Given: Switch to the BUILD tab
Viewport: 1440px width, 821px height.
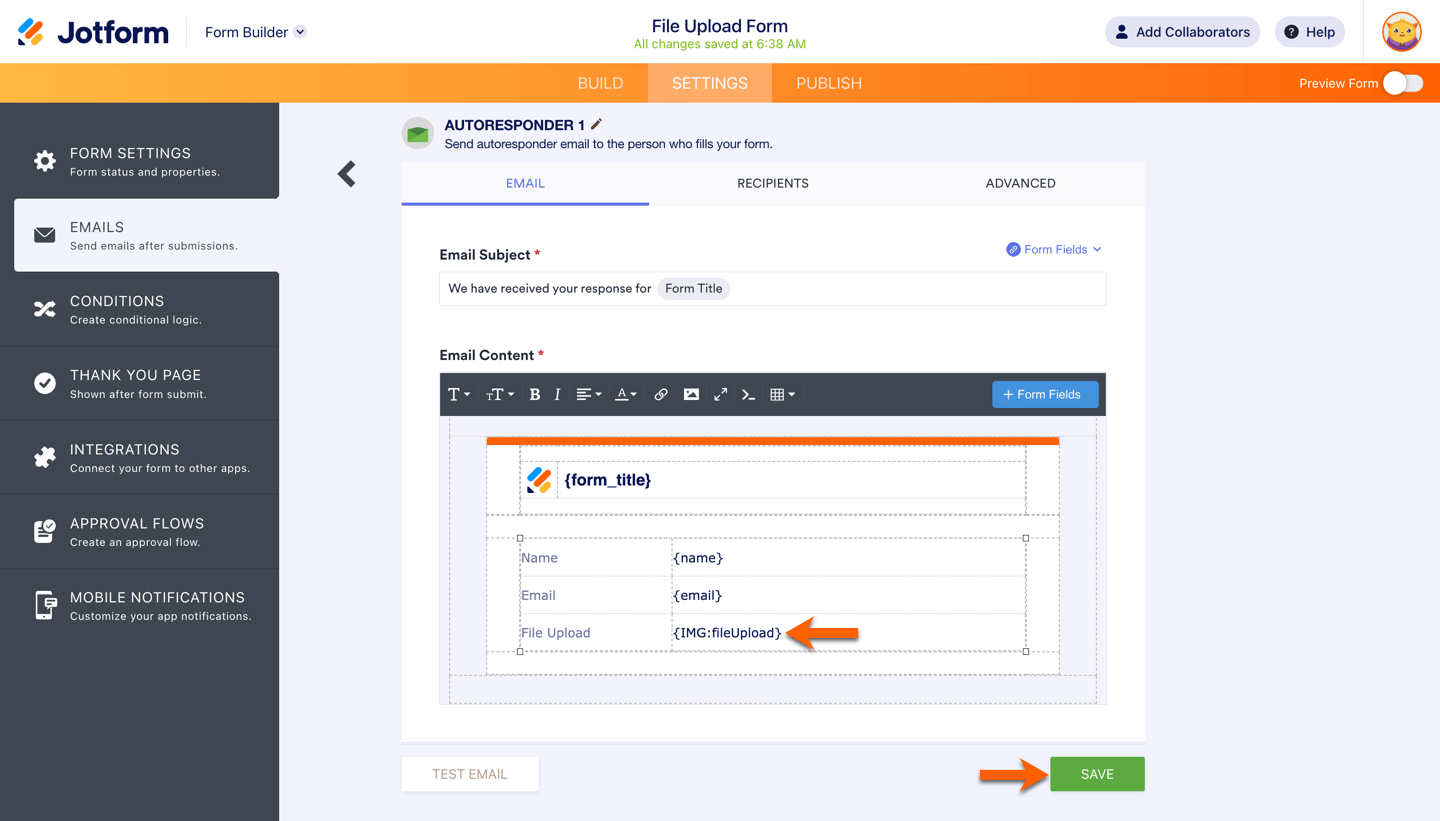Looking at the screenshot, I should [600, 83].
